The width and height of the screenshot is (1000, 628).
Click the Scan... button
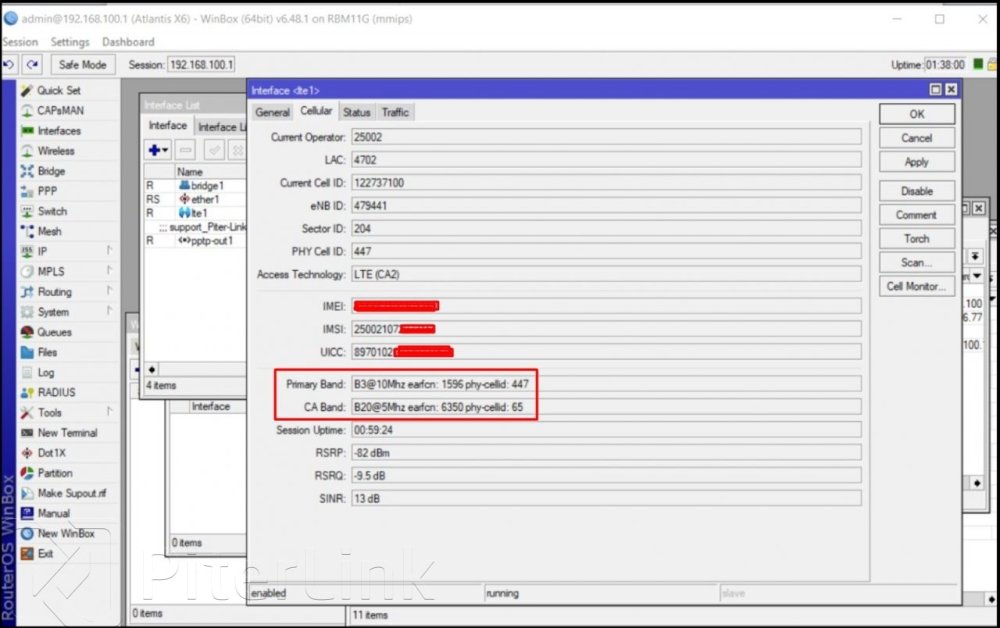pyautogui.click(x=916, y=263)
